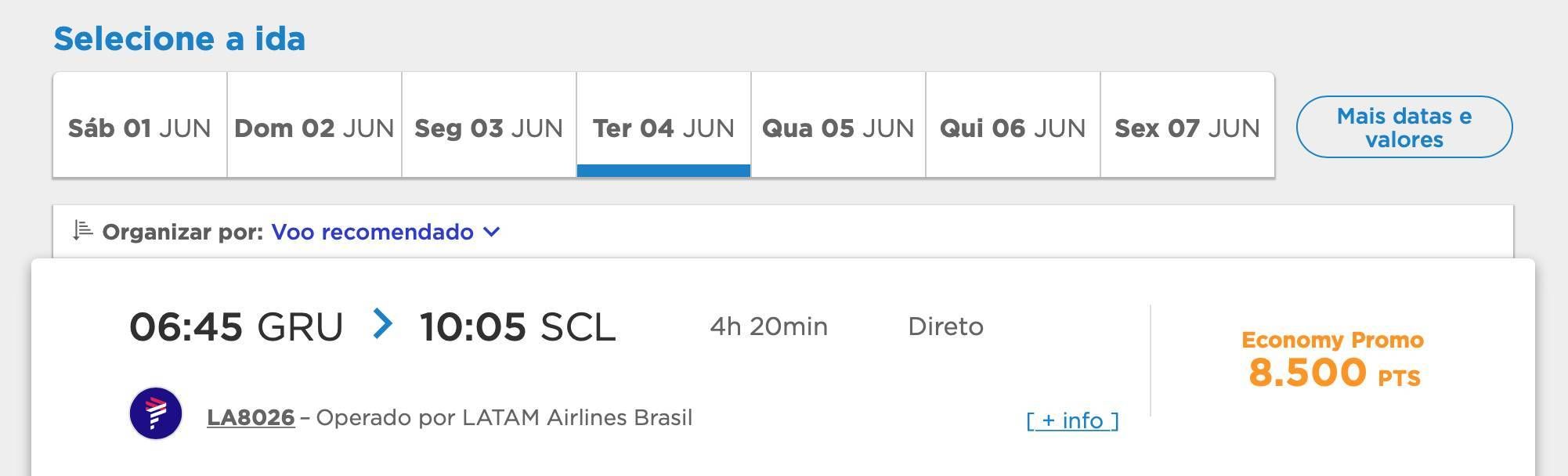This screenshot has width=1568, height=476.
Task: Open the LA8026 flight number link
Action: coord(251,418)
